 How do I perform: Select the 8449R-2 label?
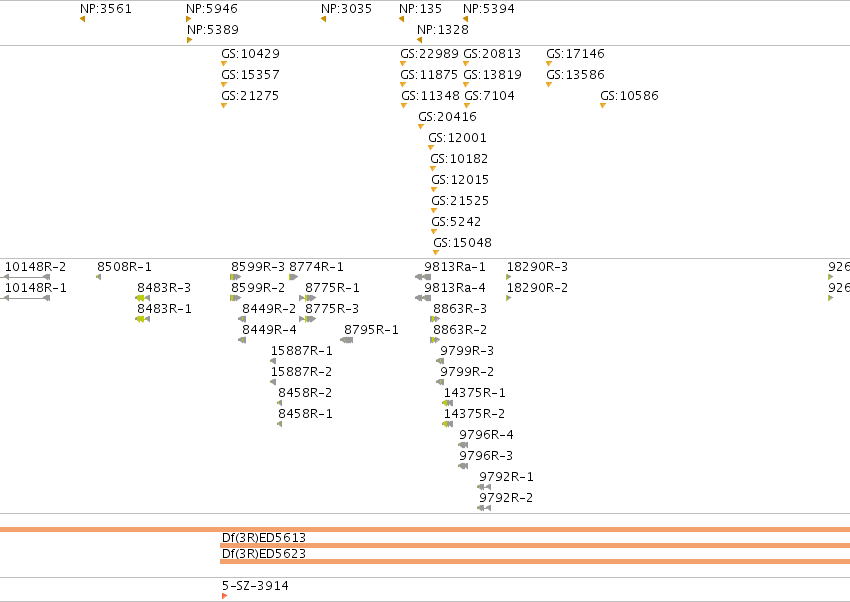pos(269,309)
